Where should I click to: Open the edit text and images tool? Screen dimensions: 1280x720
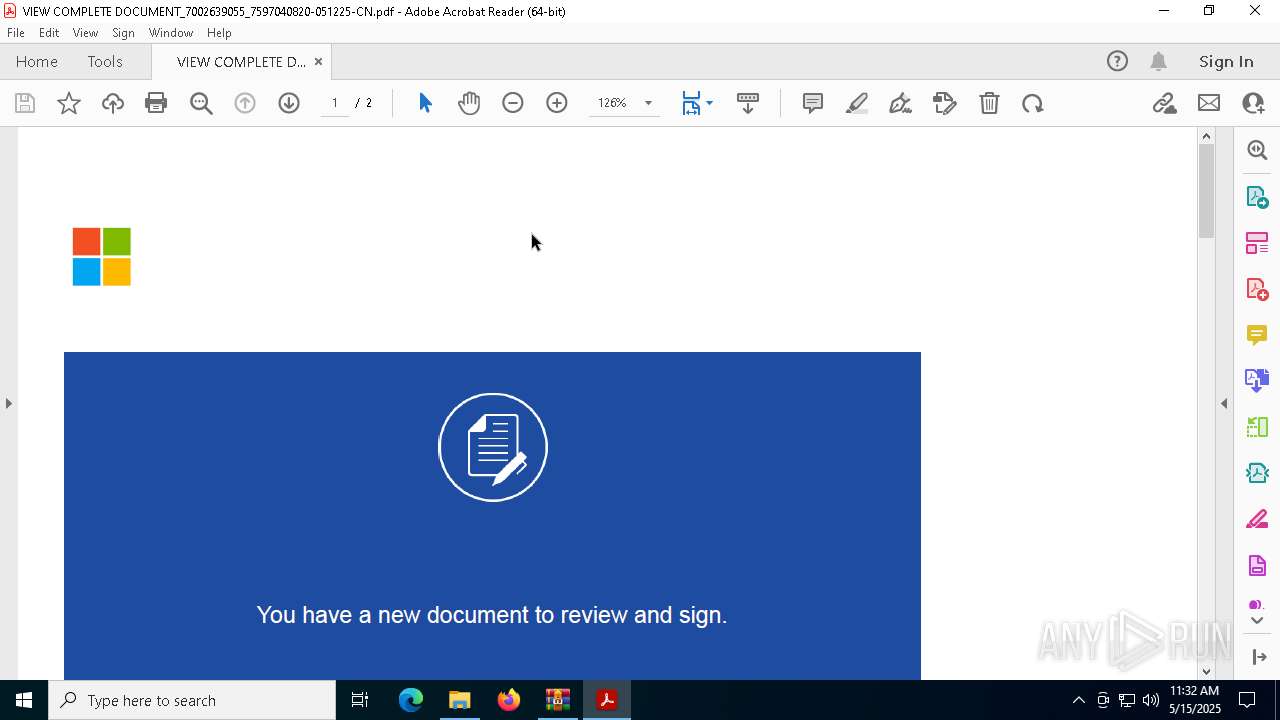pos(944,103)
